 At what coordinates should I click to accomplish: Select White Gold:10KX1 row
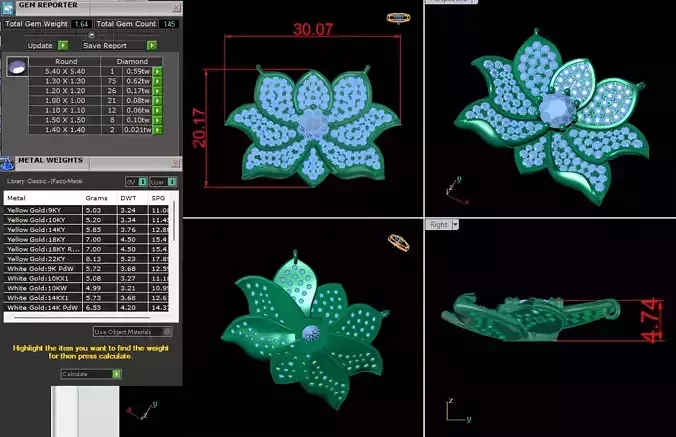click(x=86, y=278)
